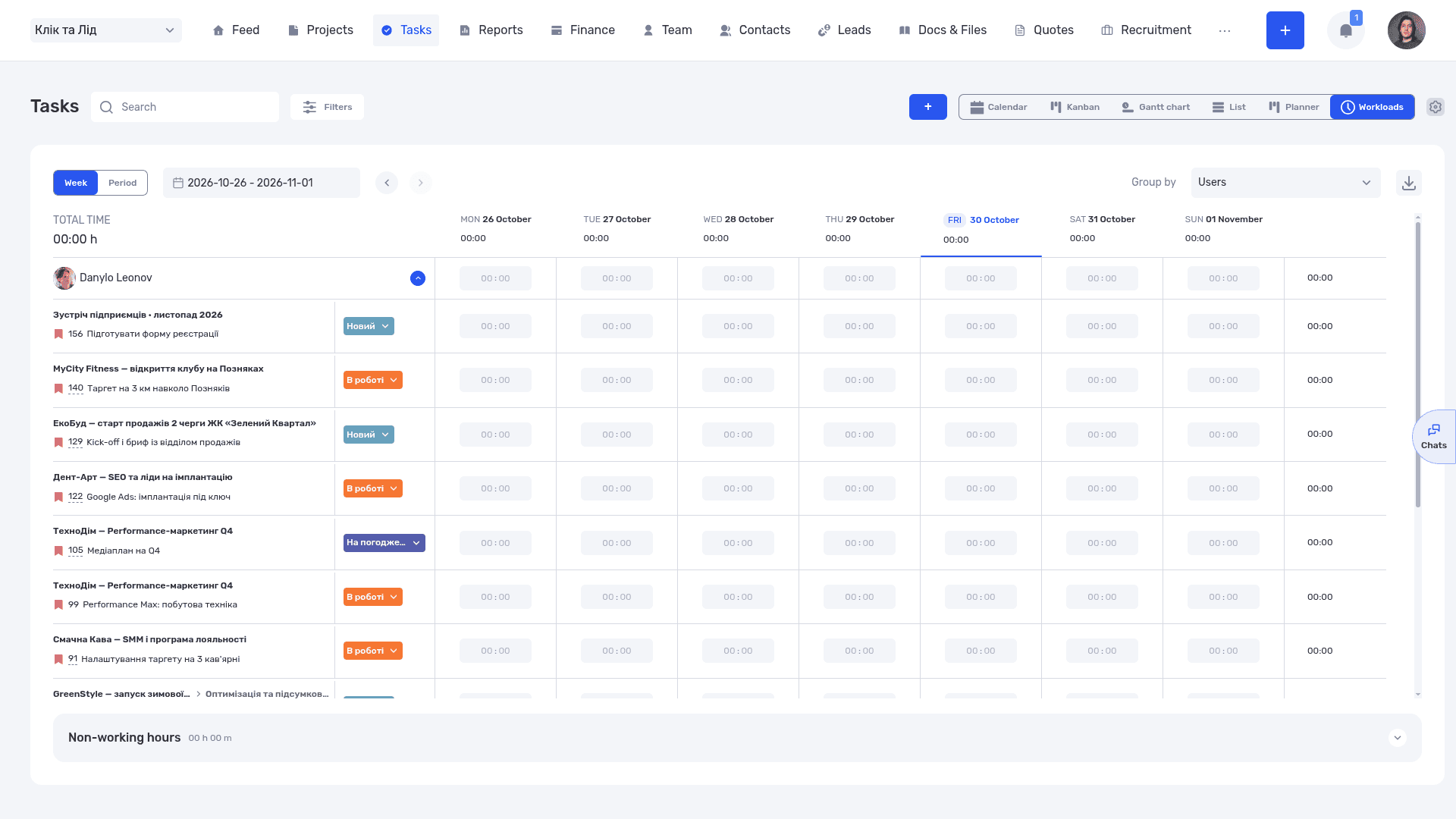Open the Finance menu item
Image resolution: width=1456 pixels, height=819 pixels.
point(582,30)
